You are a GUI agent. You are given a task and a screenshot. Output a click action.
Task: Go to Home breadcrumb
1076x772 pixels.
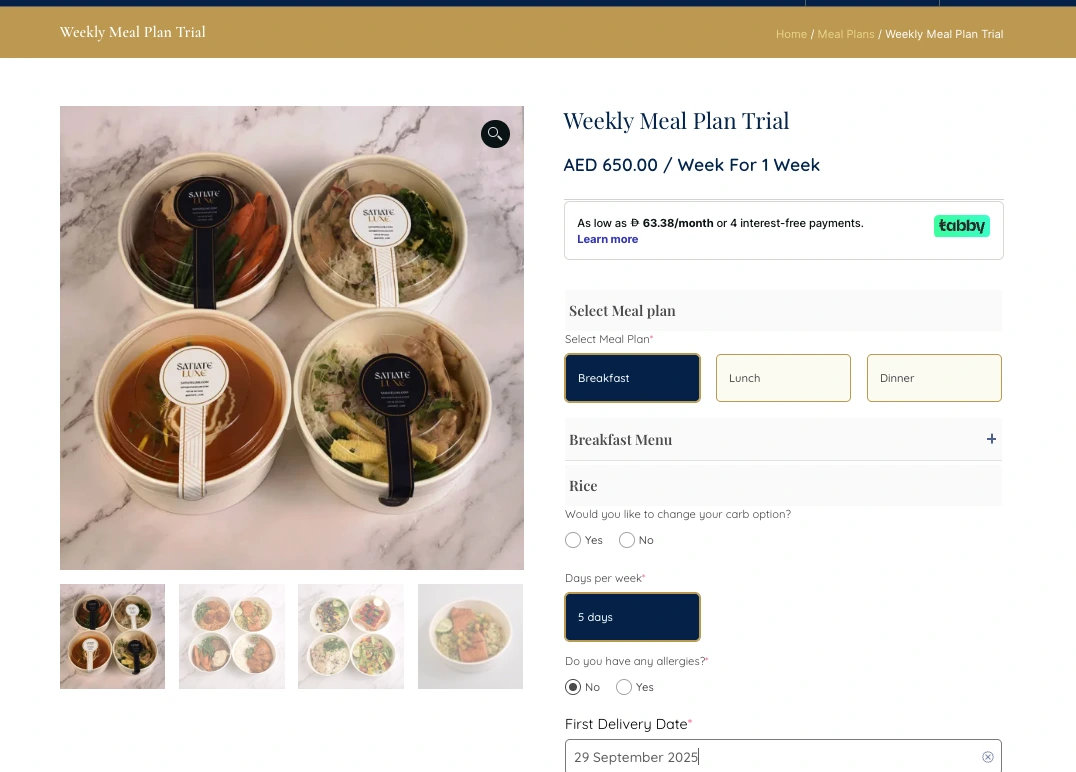point(791,34)
